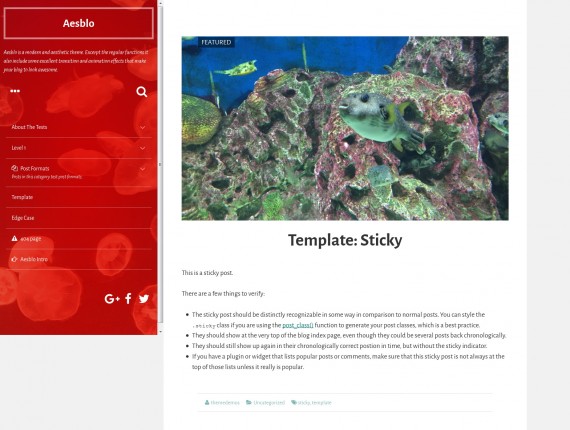The width and height of the screenshot is (570, 430).
Task: Click the hand icon beside Aesblo Intro
Action: (14, 259)
